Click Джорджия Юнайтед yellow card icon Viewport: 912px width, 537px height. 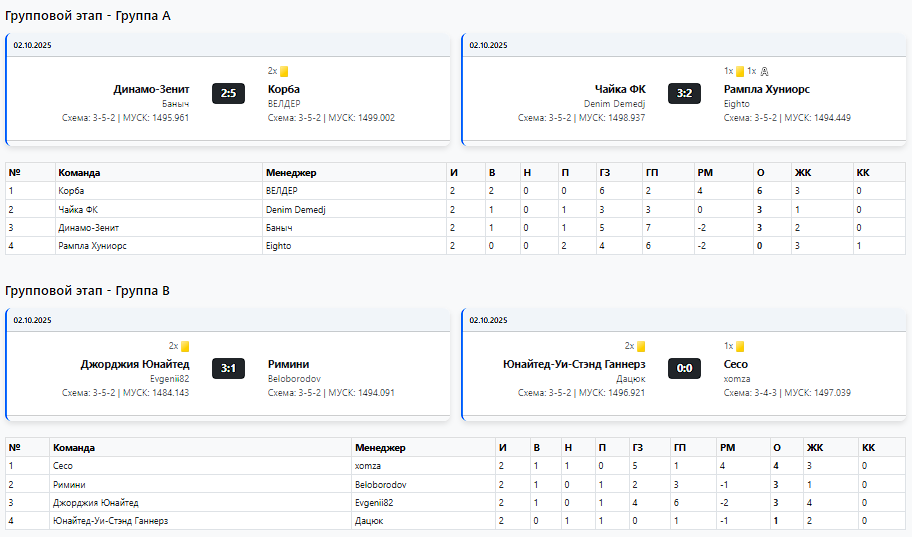[185, 347]
